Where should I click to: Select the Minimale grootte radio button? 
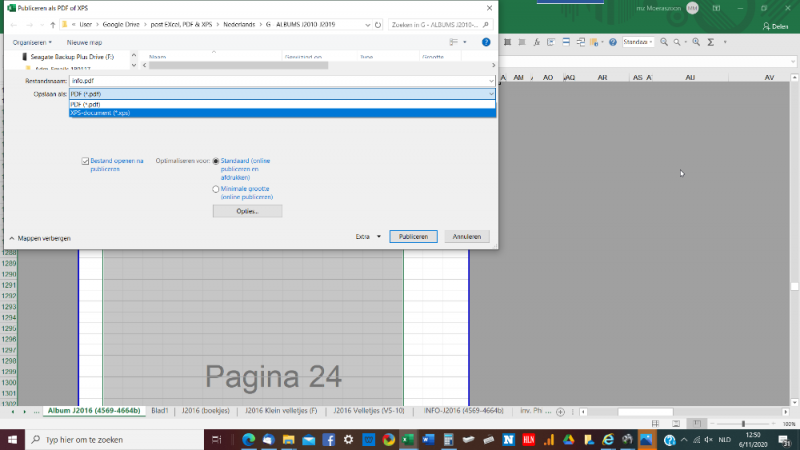click(x=216, y=188)
